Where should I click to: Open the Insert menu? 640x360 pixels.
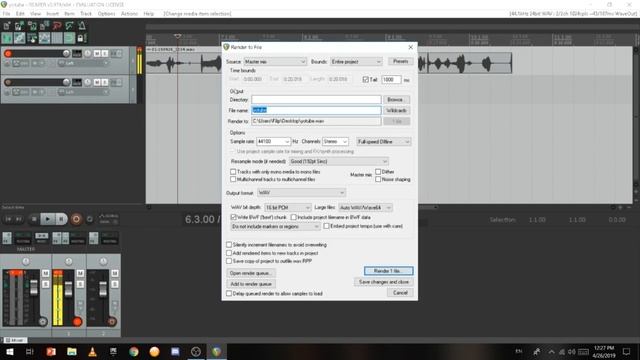(x=52, y=14)
